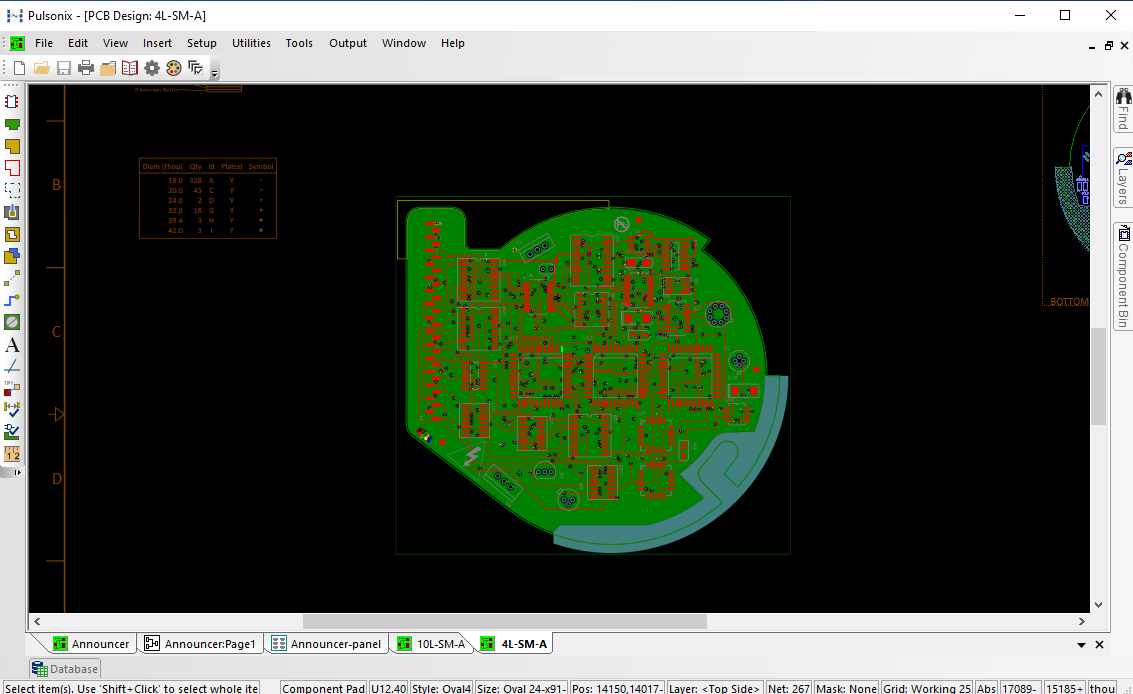Select the grey pad with blue pin tool
Screen dimensions: 1133x694
[12, 212]
